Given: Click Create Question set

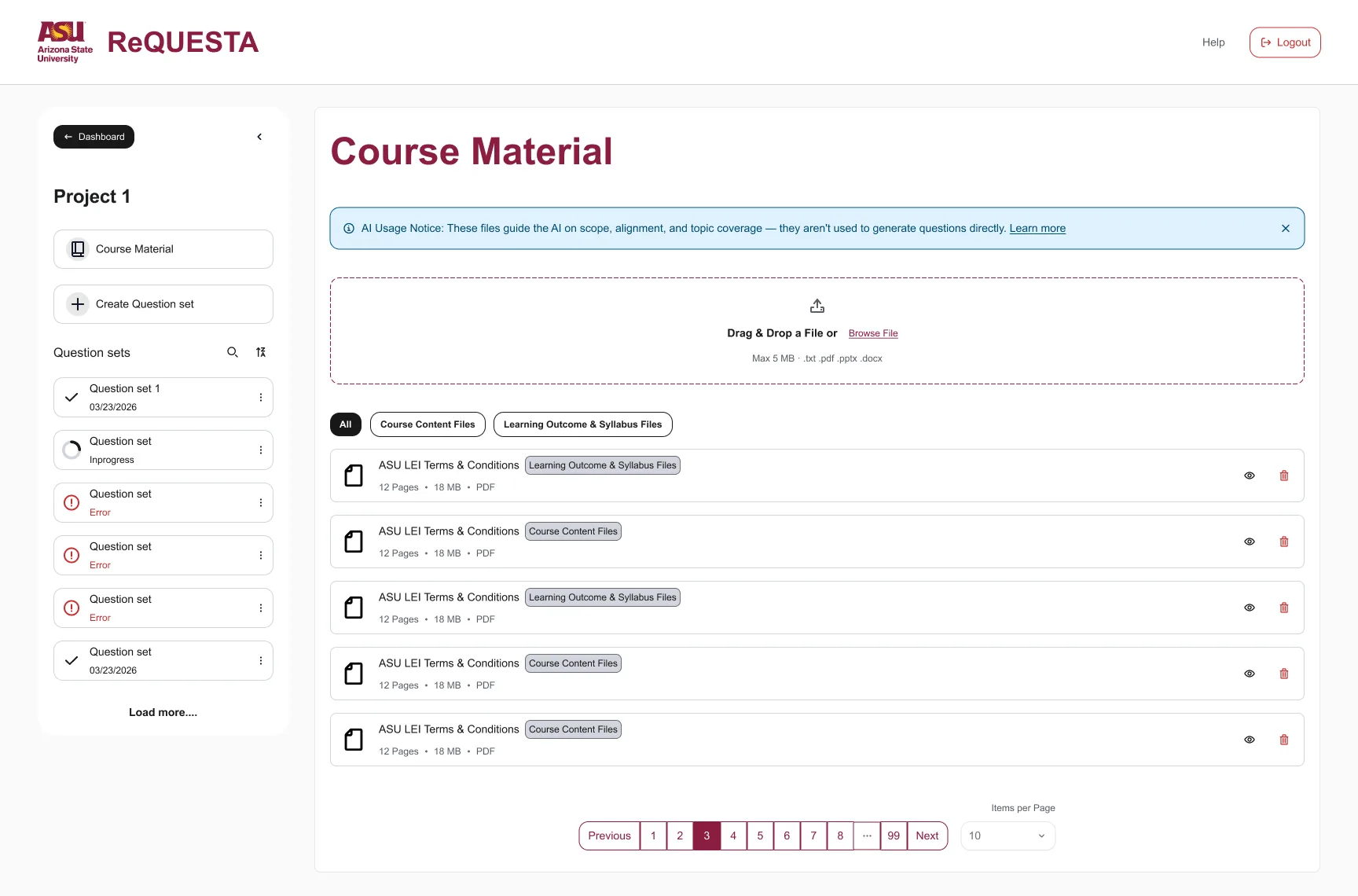Looking at the screenshot, I should tap(163, 304).
